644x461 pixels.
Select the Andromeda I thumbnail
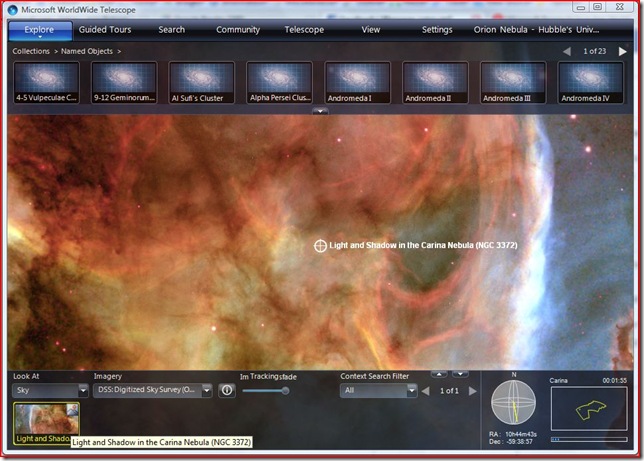(x=357, y=83)
